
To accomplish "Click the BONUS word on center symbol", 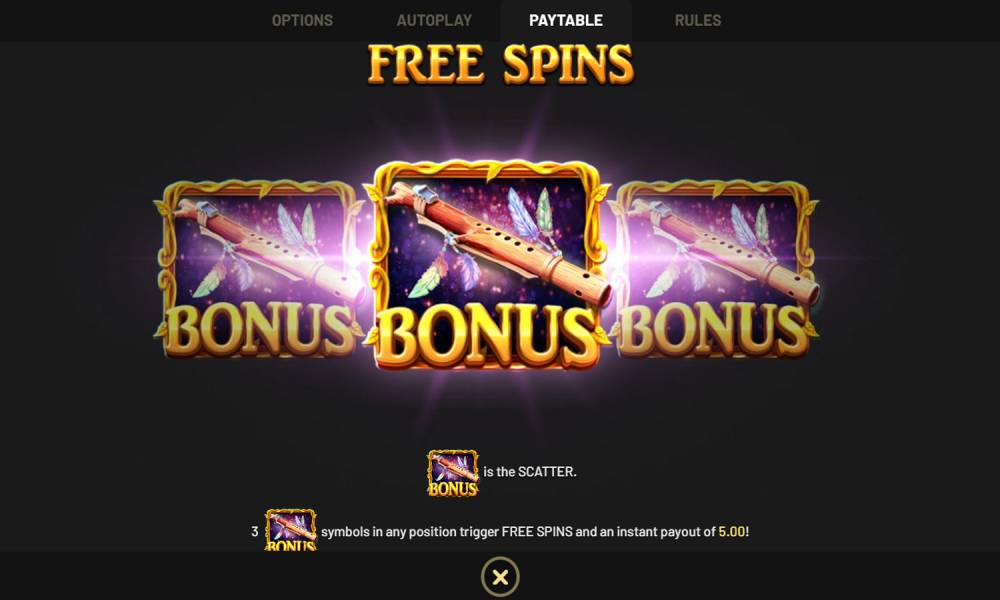I will (488, 336).
